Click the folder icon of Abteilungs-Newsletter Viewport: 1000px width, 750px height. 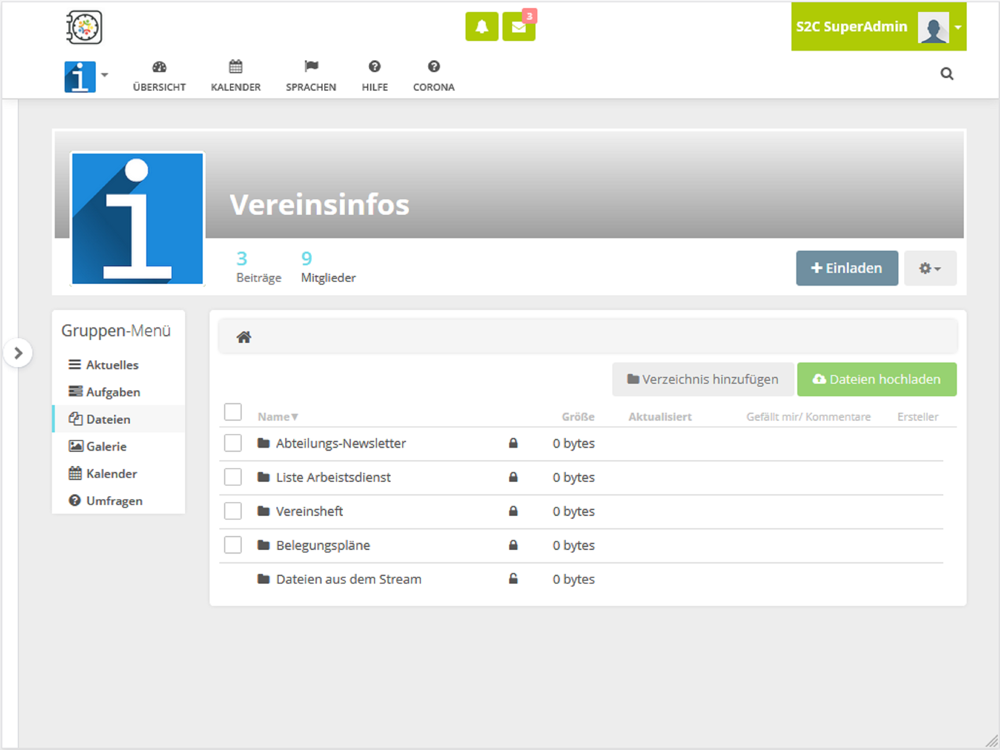tap(263, 443)
